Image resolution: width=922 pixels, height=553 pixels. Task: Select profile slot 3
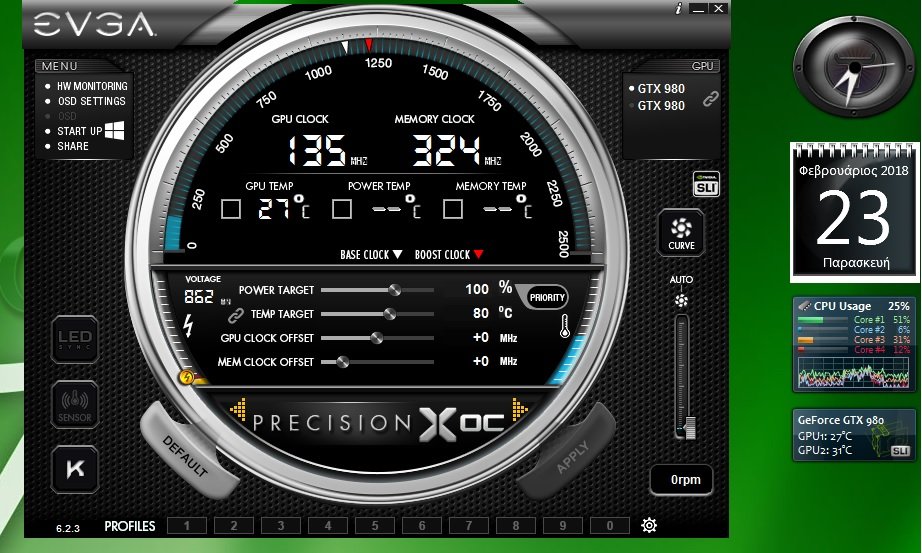click(280, 525)
